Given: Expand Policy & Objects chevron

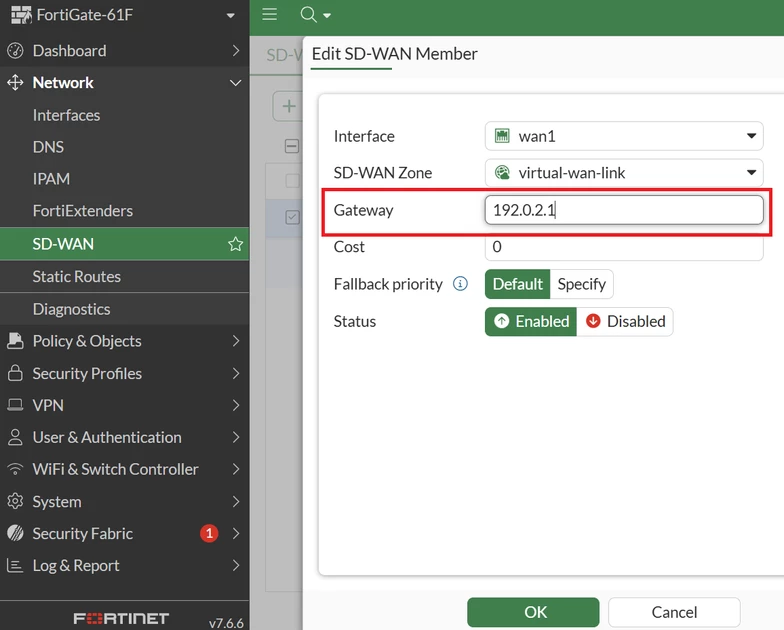Looking at the screenshot, I should pos(236,341).
